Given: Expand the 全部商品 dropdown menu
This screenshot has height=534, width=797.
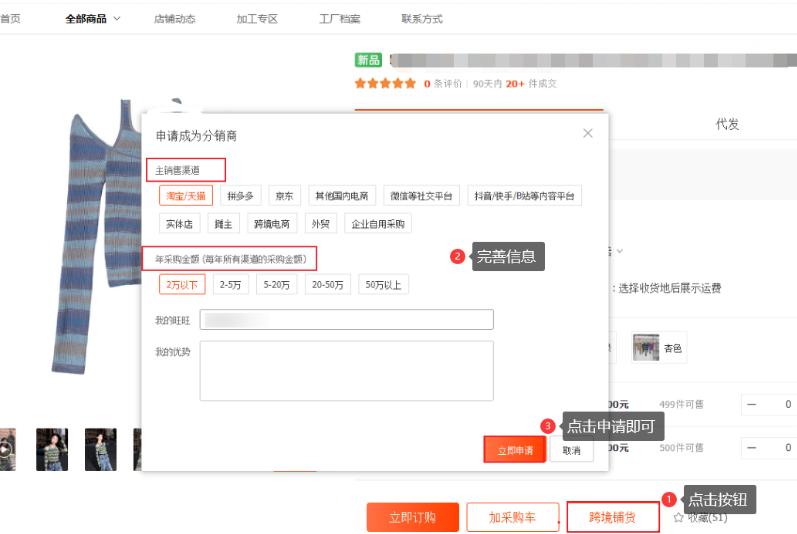Looking at the screenshot, I should (92, 19).
